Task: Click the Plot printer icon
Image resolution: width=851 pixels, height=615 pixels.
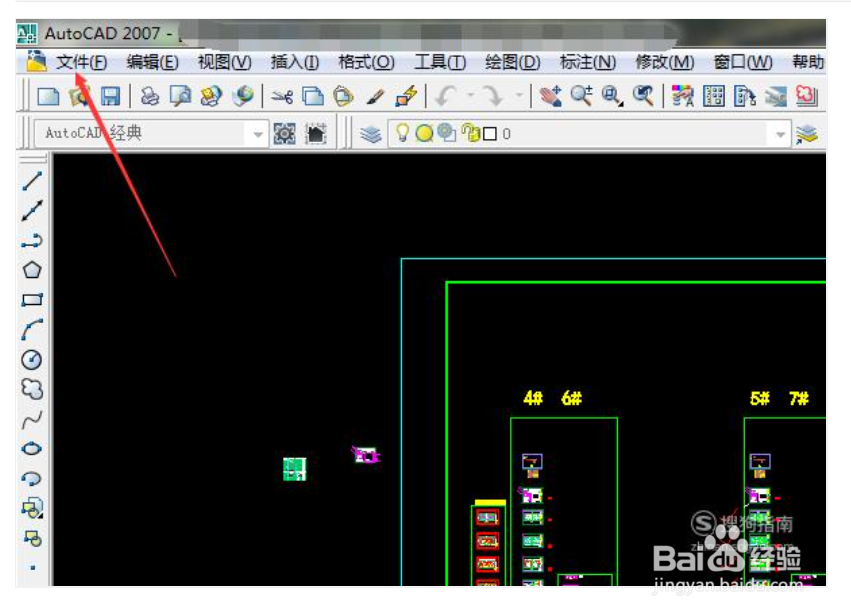Action: tap(150, 96)
